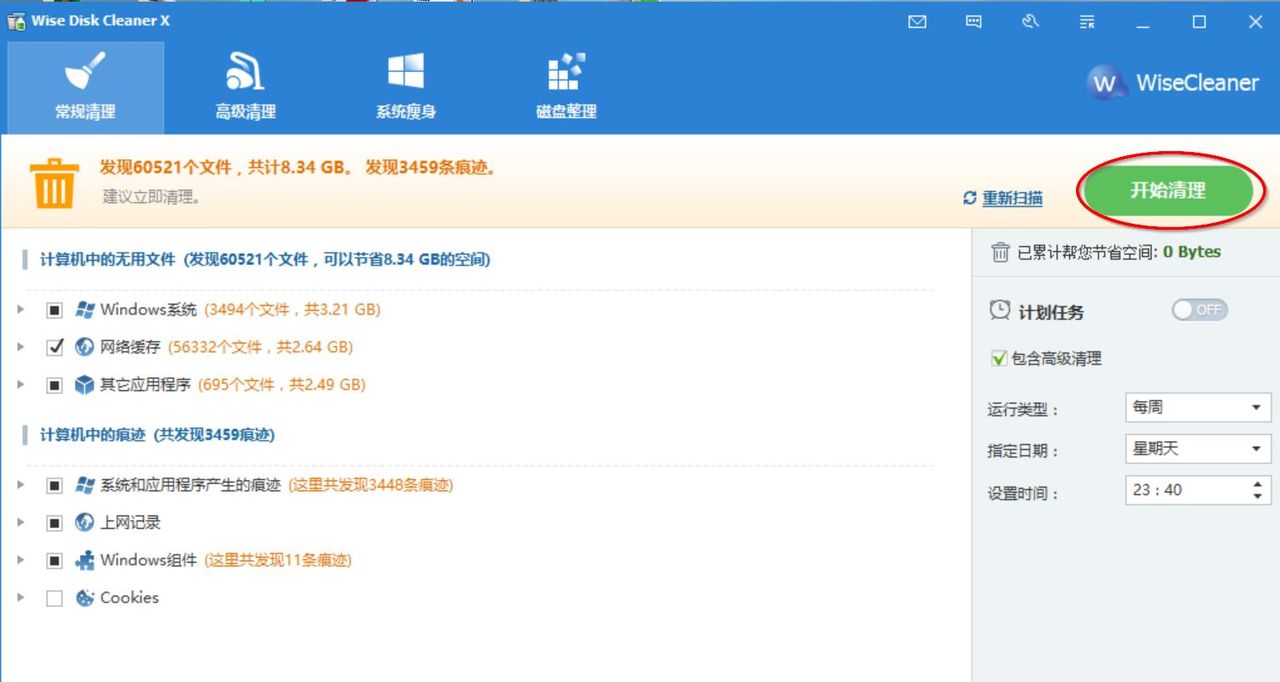Uncheck the 网络缓存 checkbox
This screenshot has height=682, width=1280.
pos(56,347)
